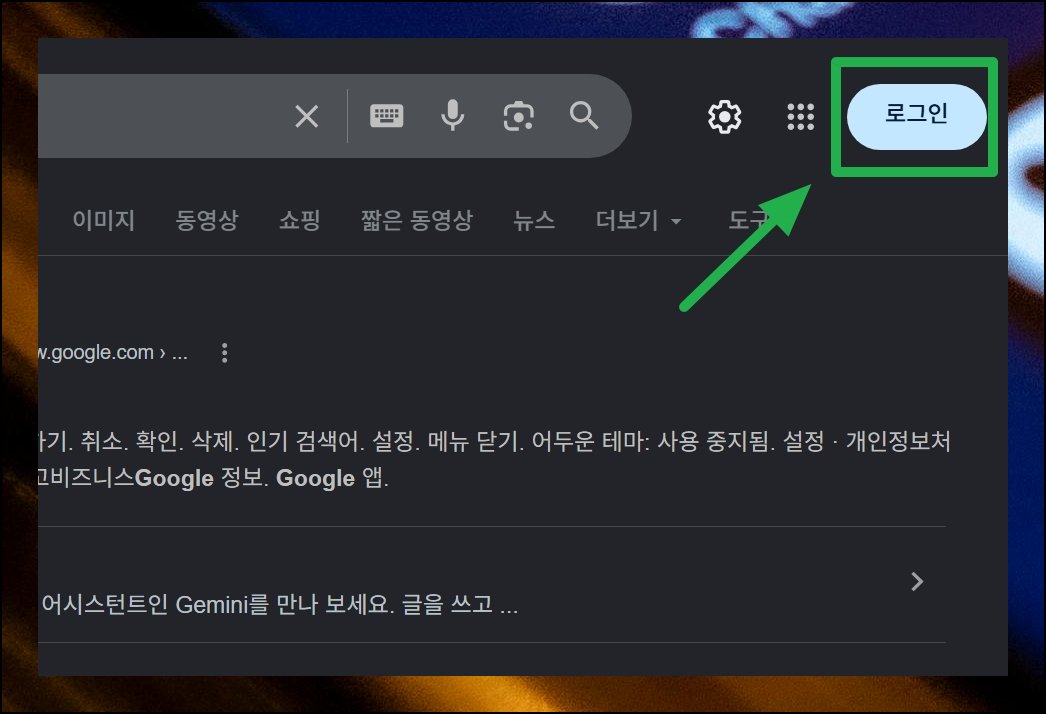
Task: Switch to the 쇼핑 tab
Action: [x=300, y=220]
